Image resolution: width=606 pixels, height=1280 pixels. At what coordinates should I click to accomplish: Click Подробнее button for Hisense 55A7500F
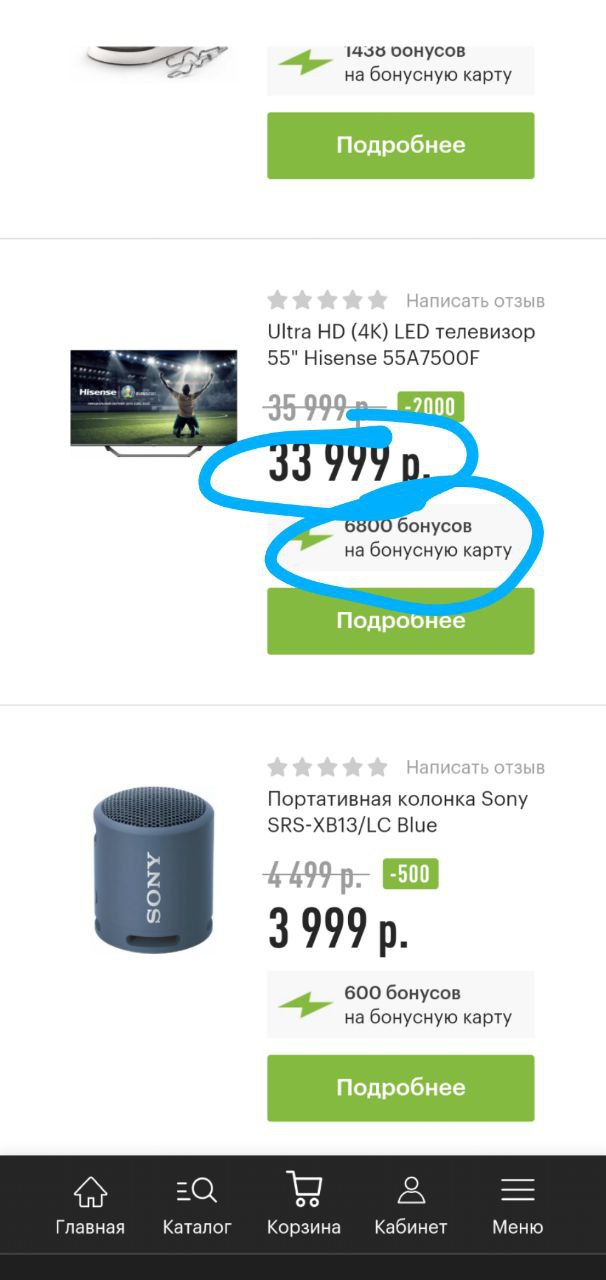pyautogui.click(x=401, y=621)
